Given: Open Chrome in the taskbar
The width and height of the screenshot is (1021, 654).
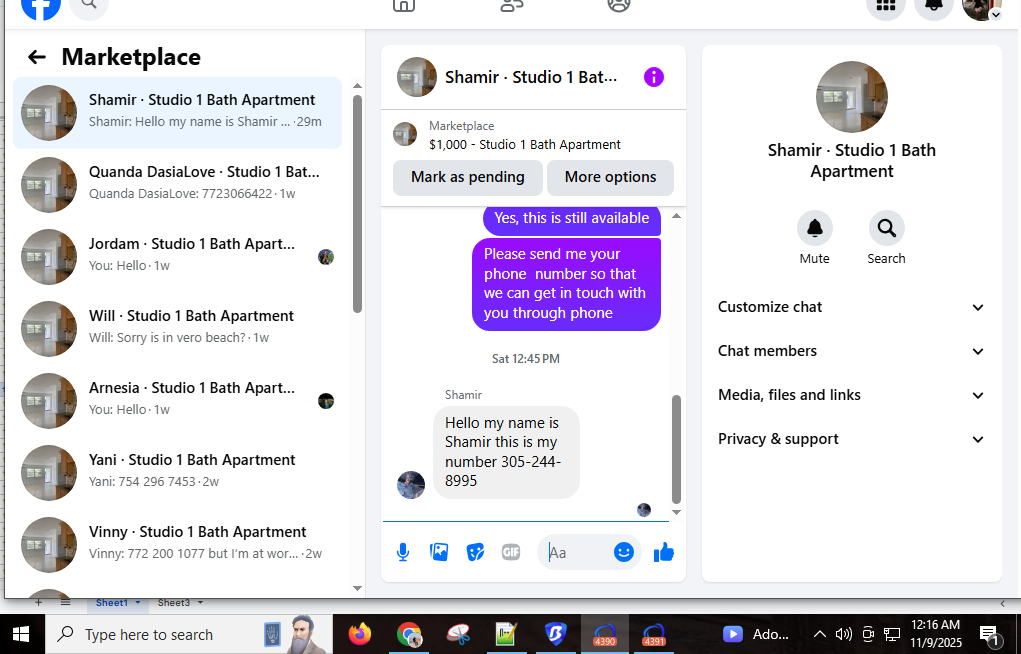Looking at the screenshot, I should (410, 634).
